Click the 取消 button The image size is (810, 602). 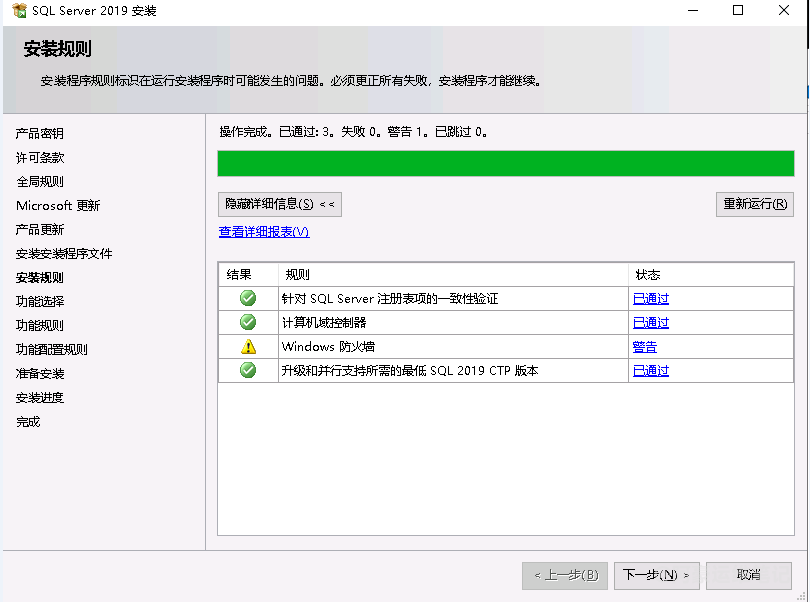pyautogui.click(x=749, y=575)
